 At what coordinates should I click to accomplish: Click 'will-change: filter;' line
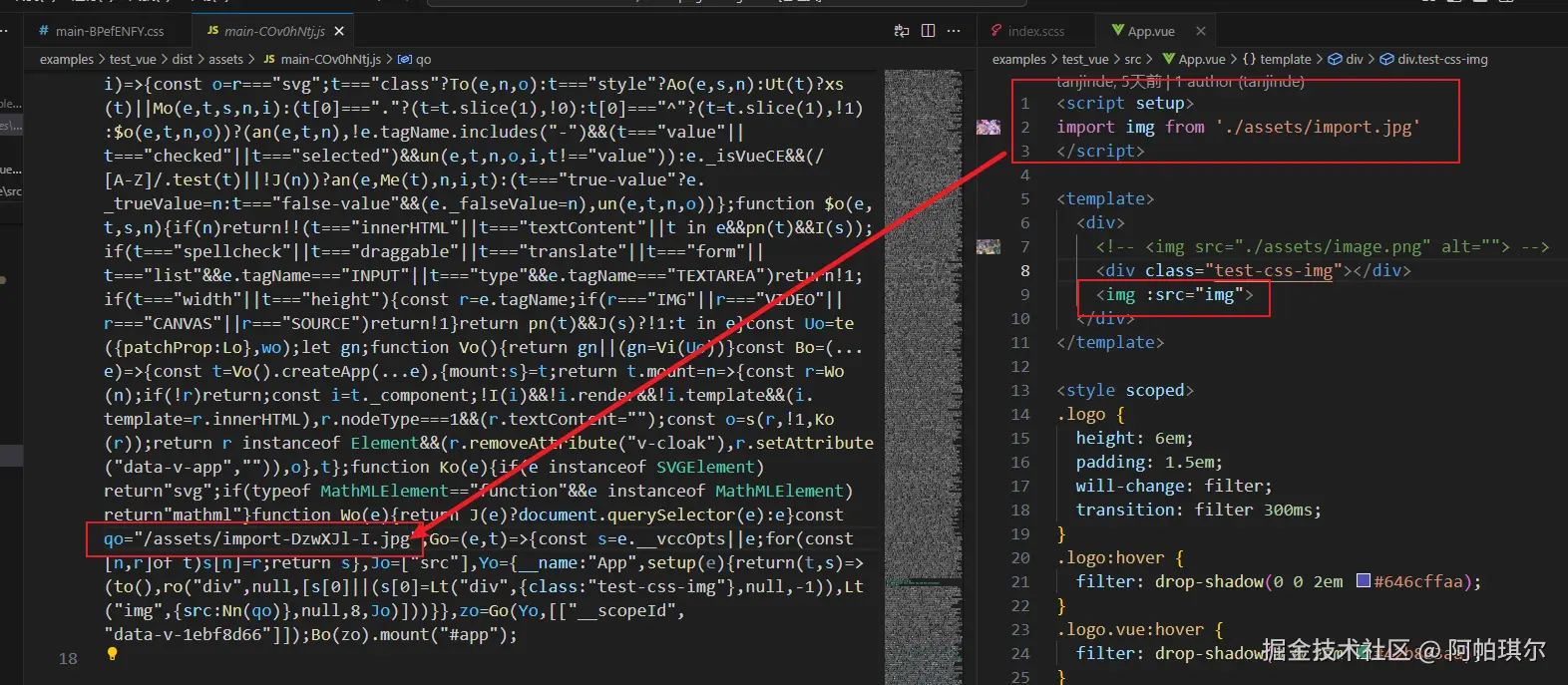tap(1174, 486)
